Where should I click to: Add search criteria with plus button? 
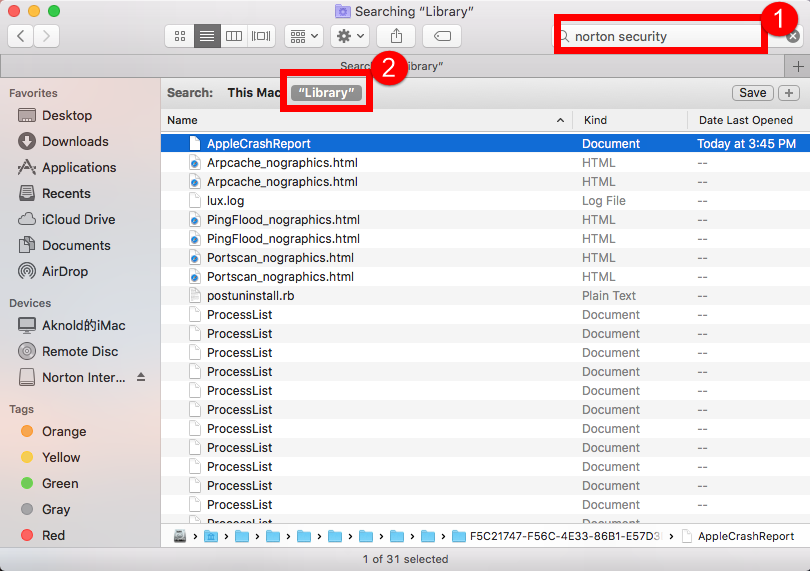[x=789, y=92]
